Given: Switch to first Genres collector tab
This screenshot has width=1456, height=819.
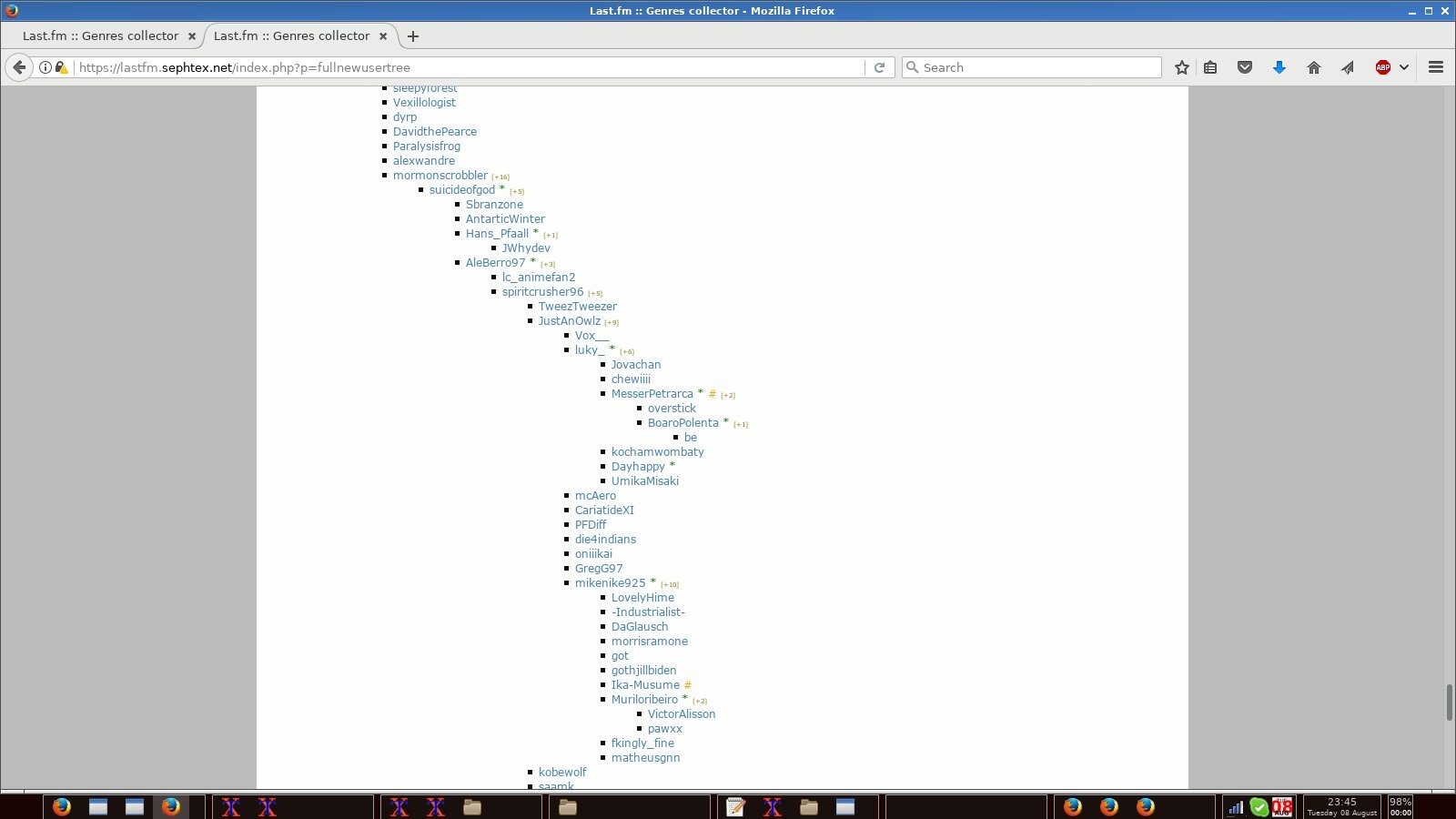Looking at the screenshot, I should [100, 36].
